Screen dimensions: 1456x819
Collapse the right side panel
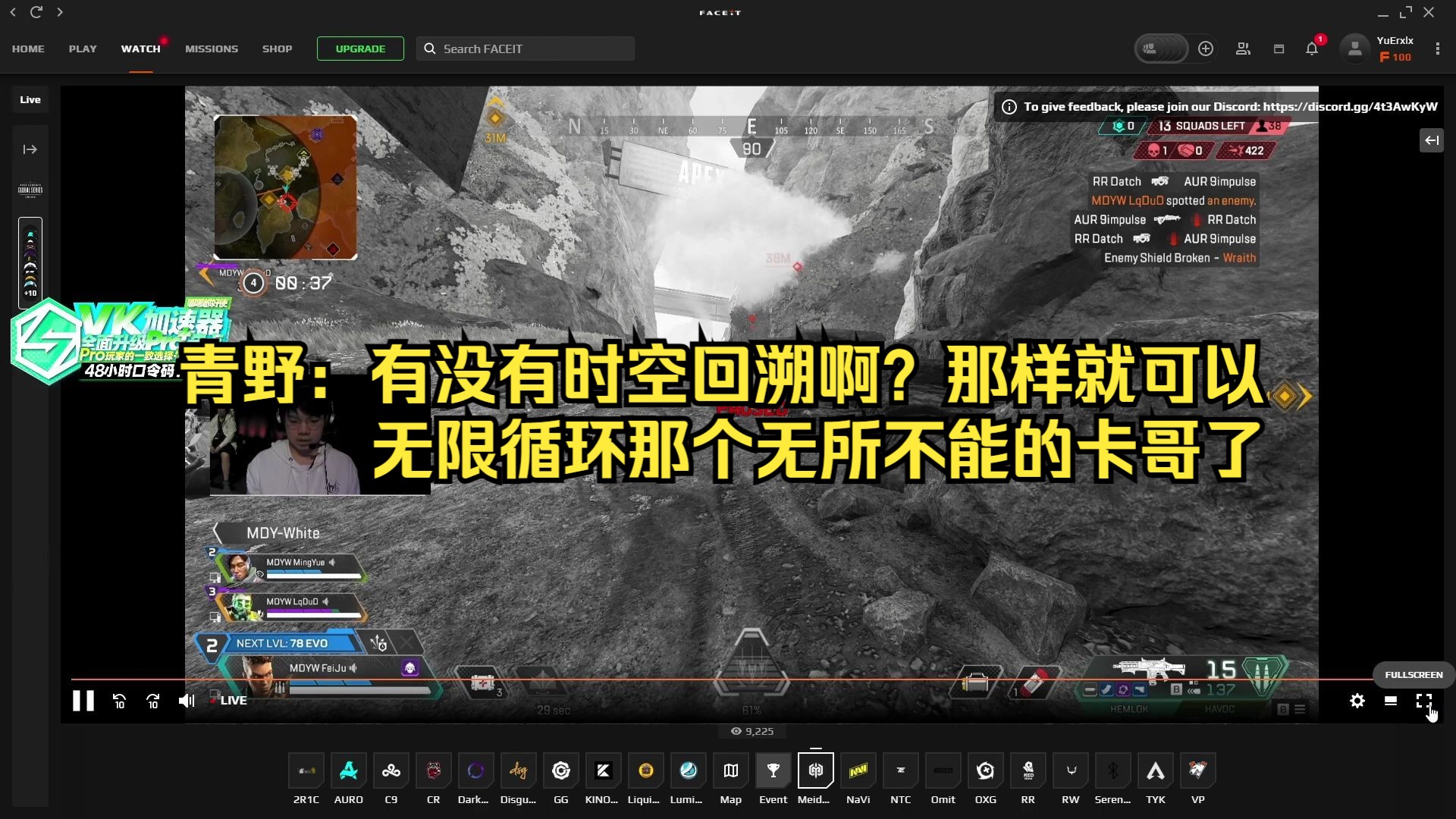pos(1432,140)
